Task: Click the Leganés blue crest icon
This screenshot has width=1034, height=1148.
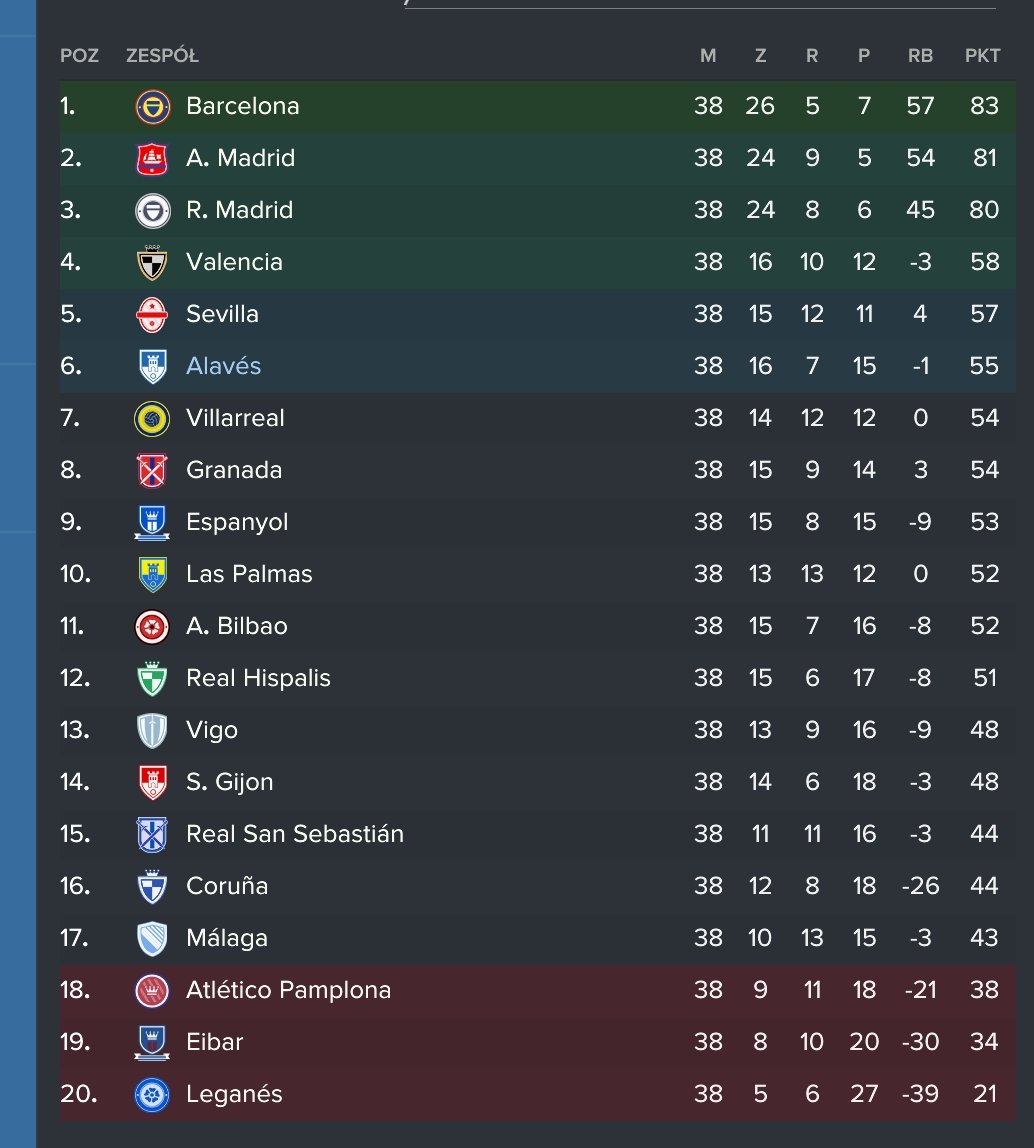Action: click(152, 1095)
